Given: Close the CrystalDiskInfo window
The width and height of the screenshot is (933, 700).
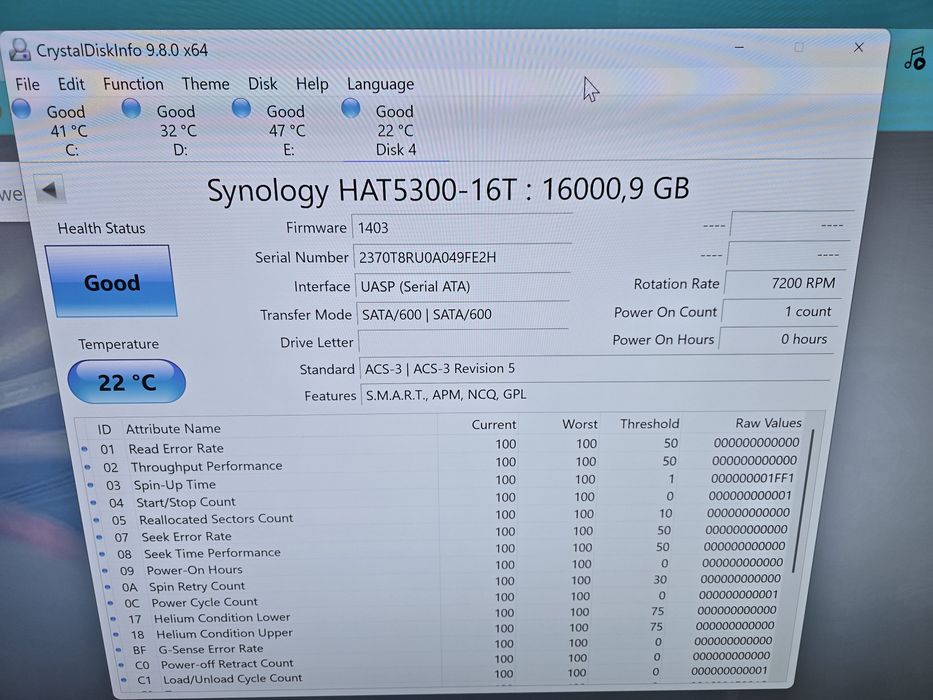Looking at the screenshot, I should pyautogui.click(x=858, y=47).
